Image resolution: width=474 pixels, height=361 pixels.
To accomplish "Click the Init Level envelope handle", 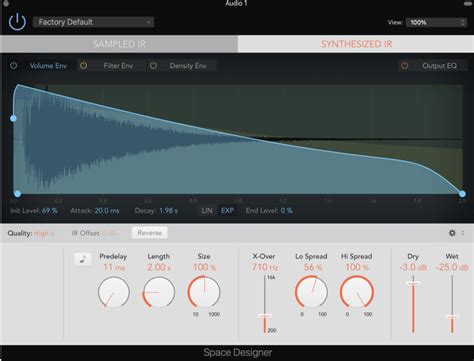I will [13, 118].
